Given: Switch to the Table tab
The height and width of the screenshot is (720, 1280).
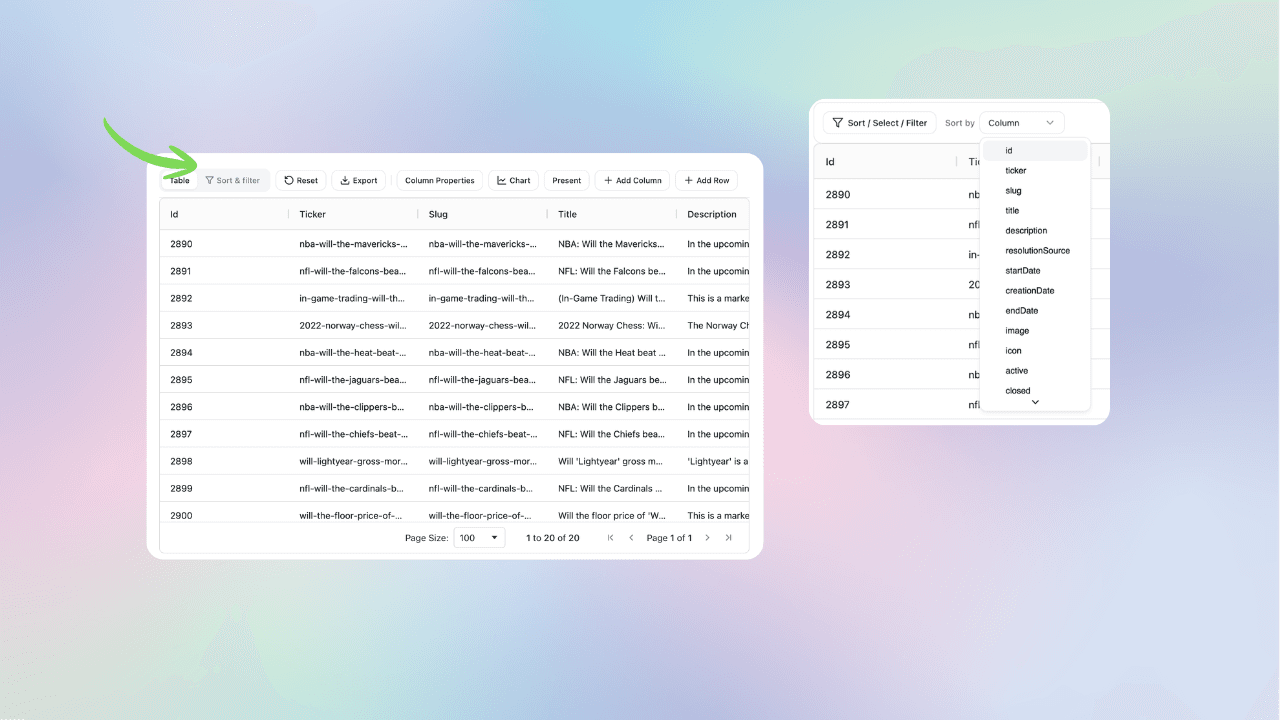Looking at the screenshot, I should 179,180.
